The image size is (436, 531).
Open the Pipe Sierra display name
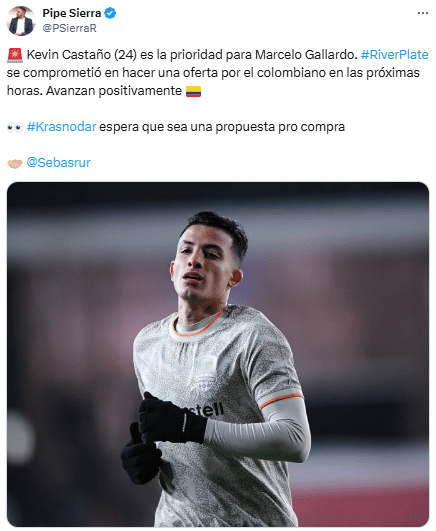72,13
